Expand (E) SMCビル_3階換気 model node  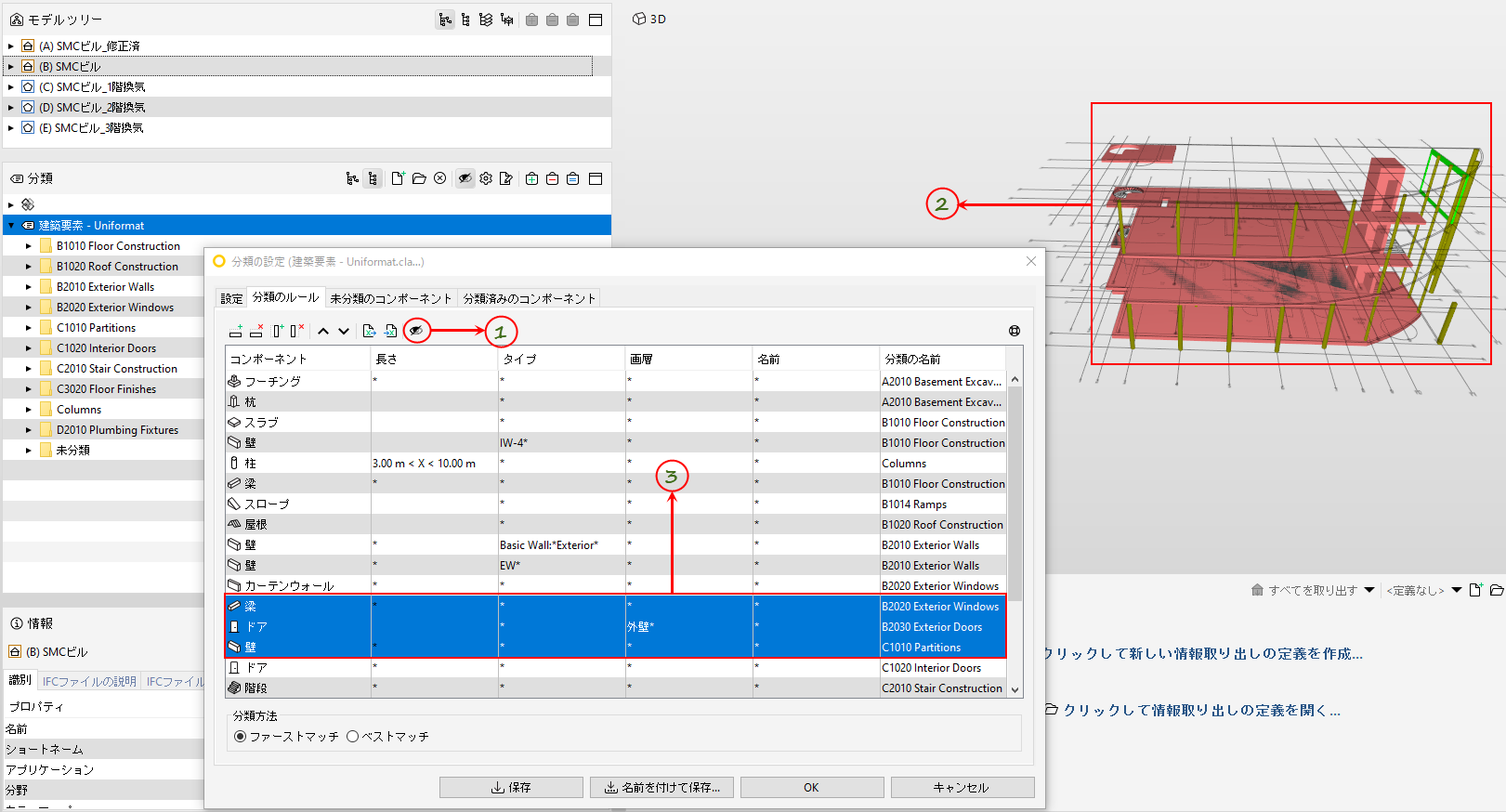click(10, 127)
